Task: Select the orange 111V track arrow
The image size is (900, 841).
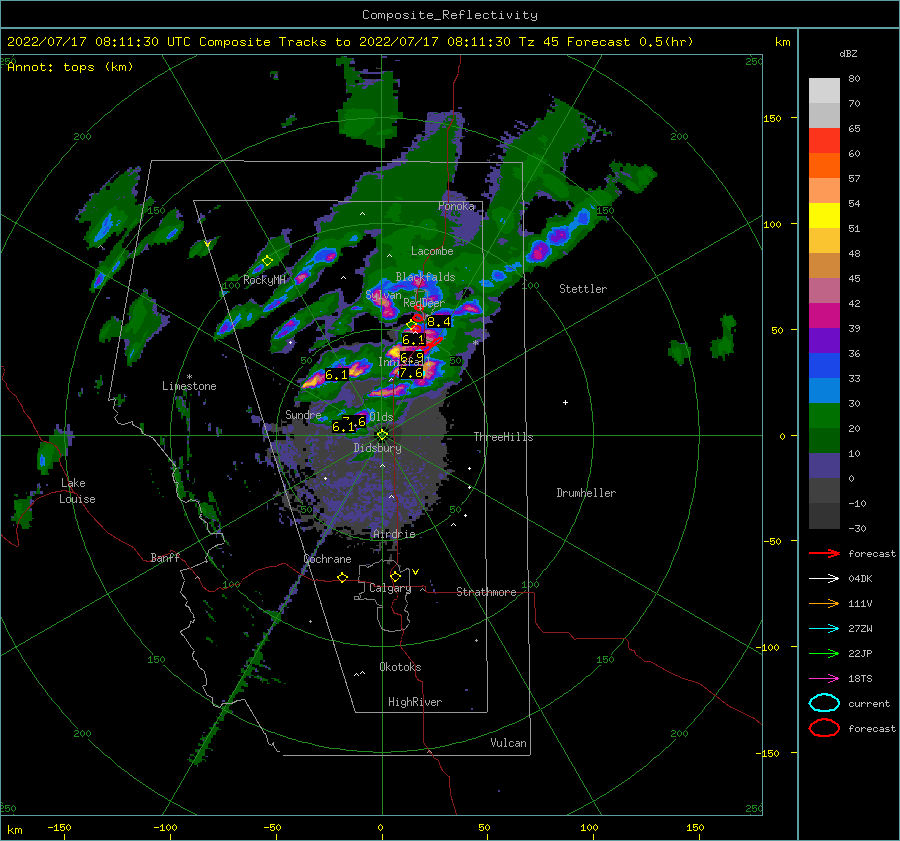Action: point(824,603)
